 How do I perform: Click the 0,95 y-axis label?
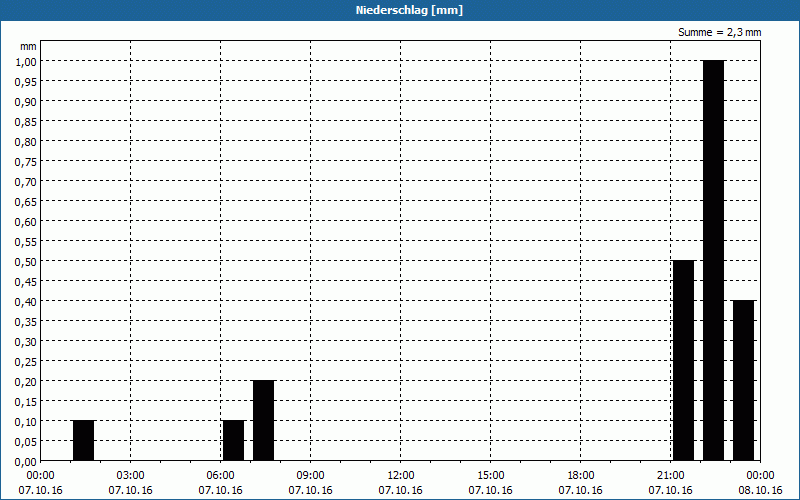26,81
